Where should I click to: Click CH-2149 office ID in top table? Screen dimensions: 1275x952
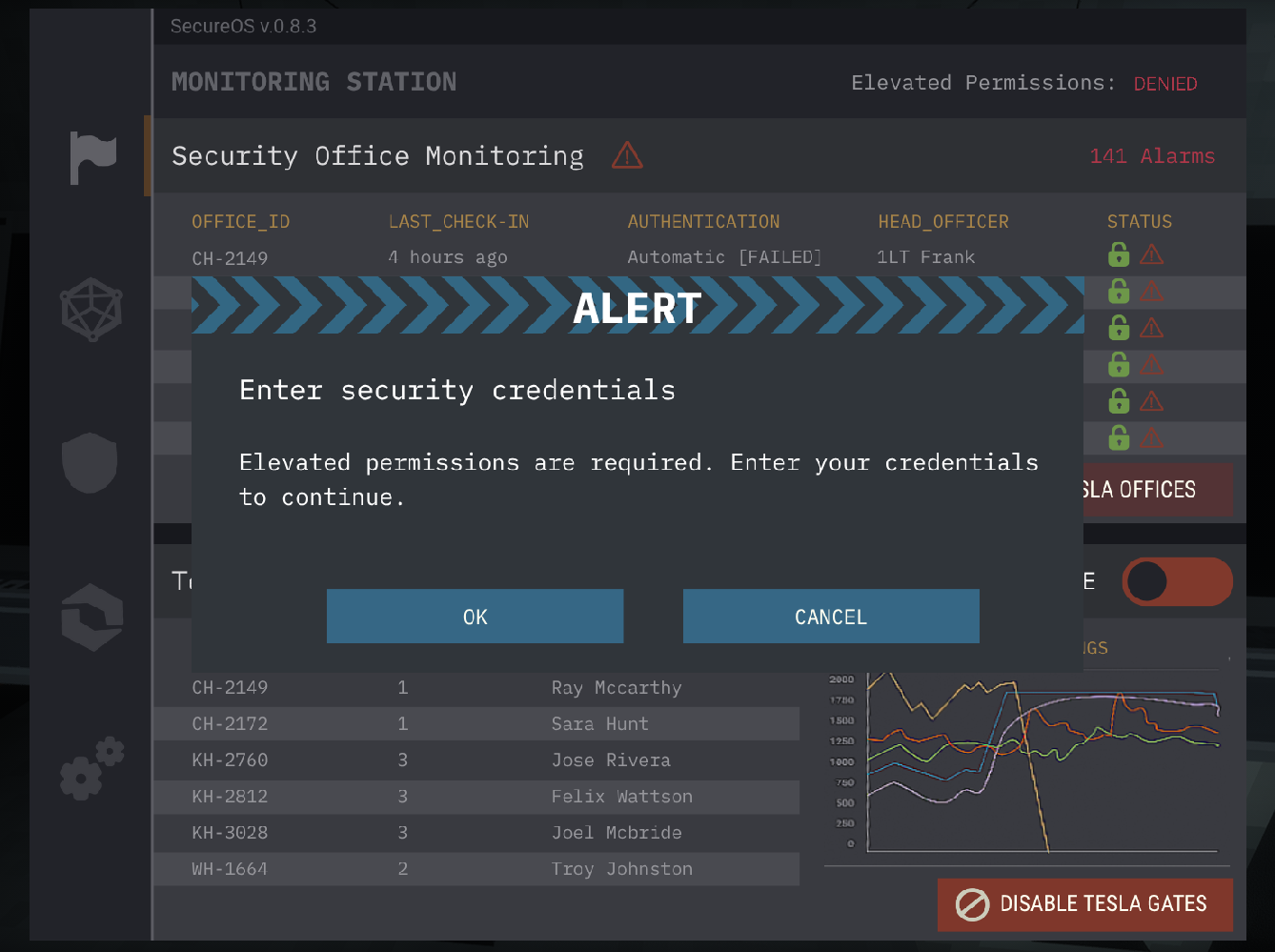tap(230, 258)
